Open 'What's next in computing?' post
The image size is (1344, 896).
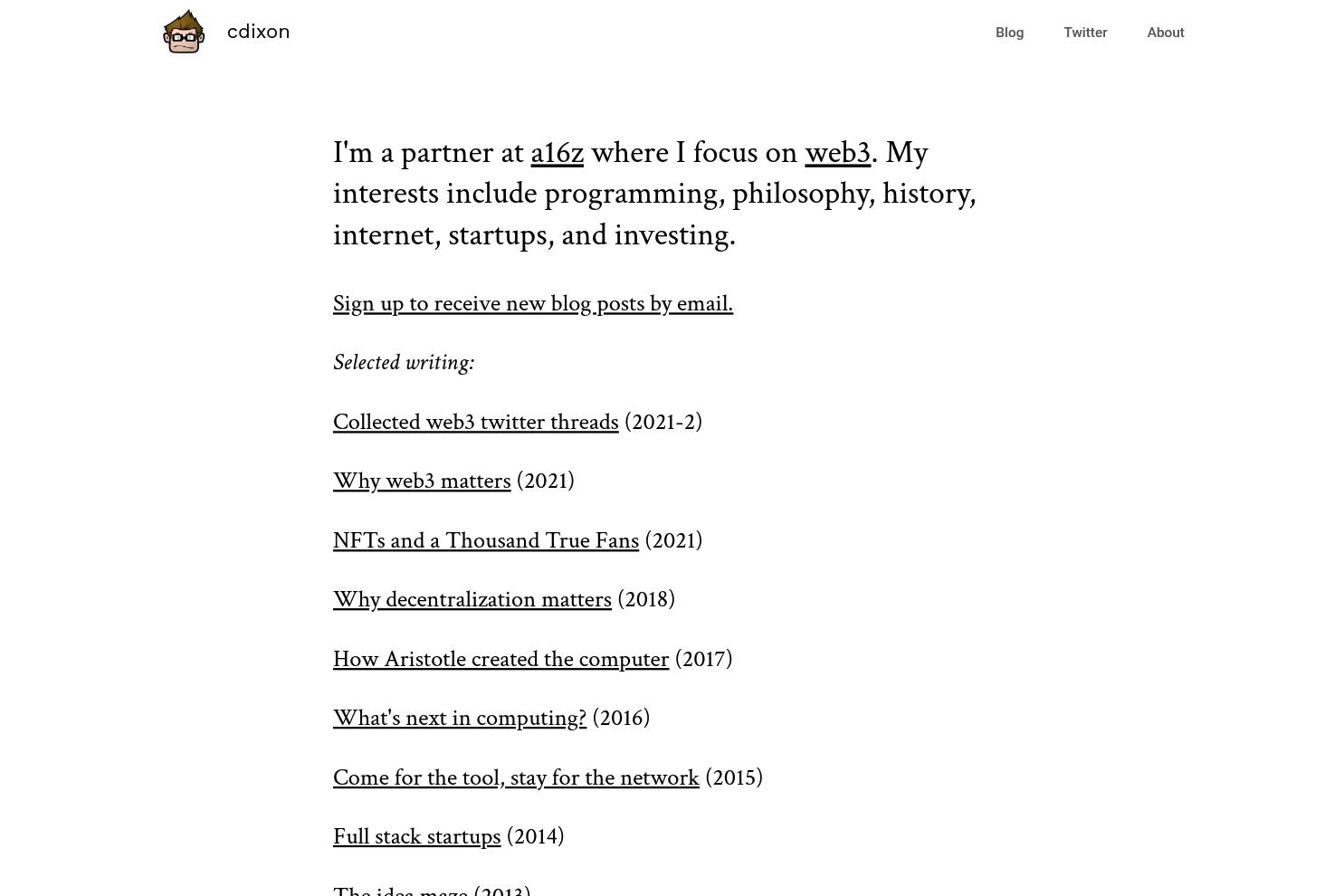coord(459,718)
